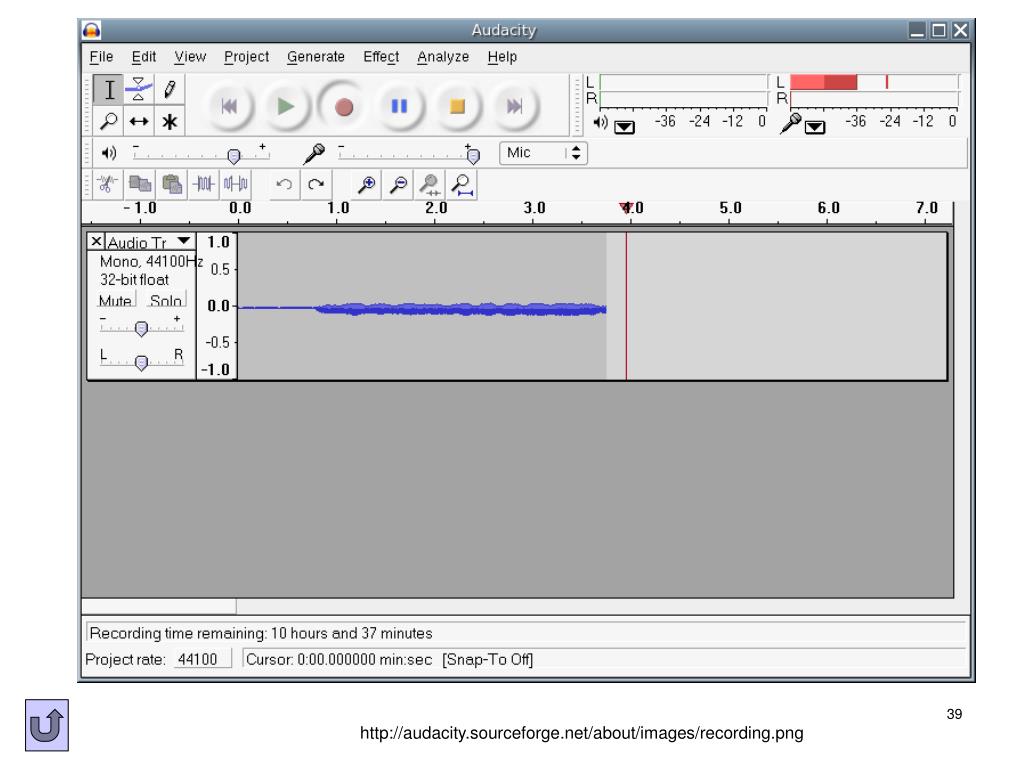Open the Generate menu
Image resolution: width=1024 pixels, height=768 pixels.
(x=315, y=57)
